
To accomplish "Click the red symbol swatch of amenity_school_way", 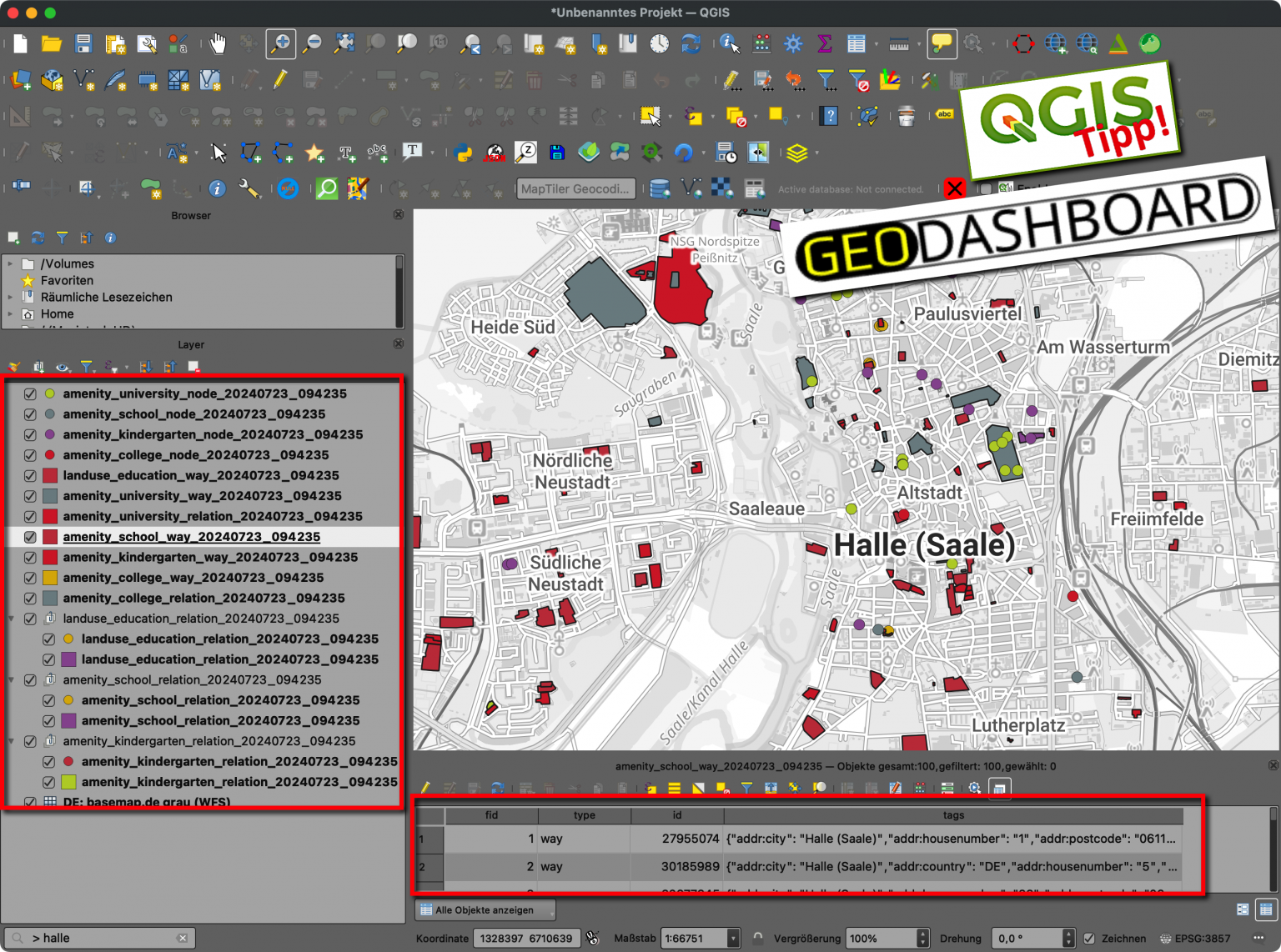I will 50,537.
